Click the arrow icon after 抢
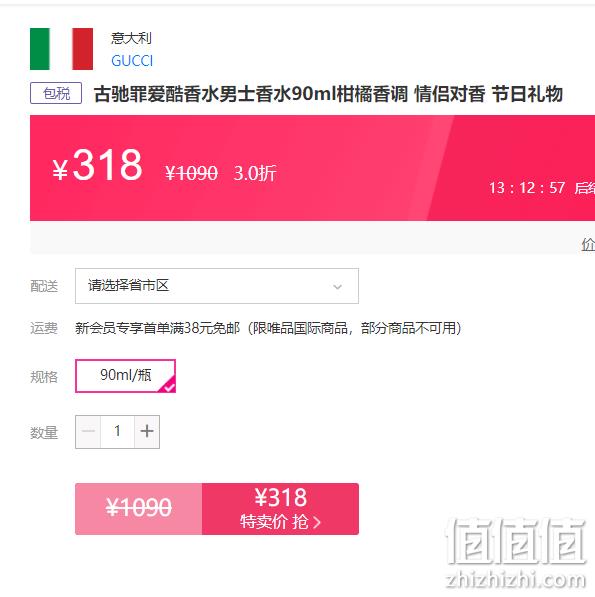 point(317,523)
